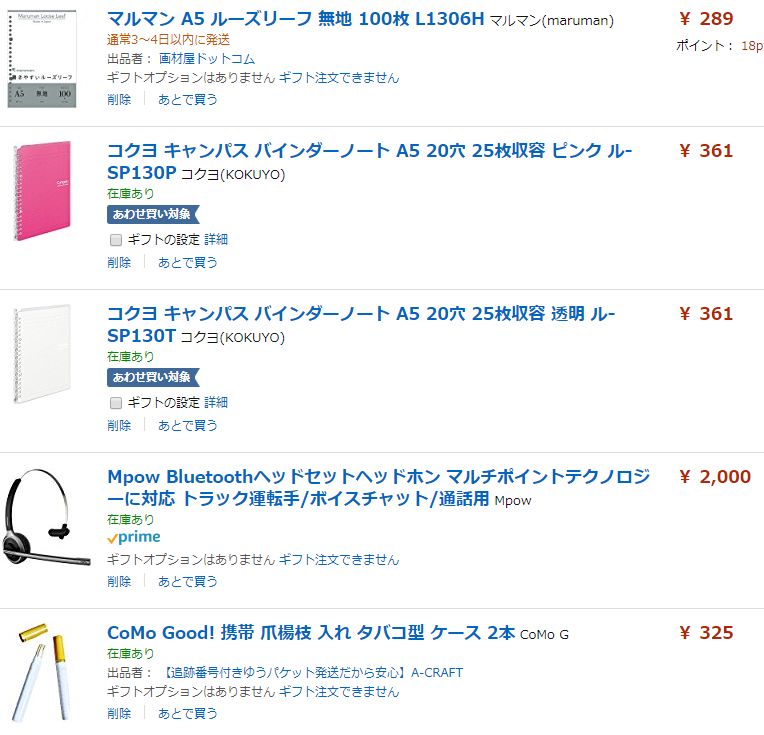
Task: Click the Prime badge under Mpow headset
Action: coord(133,538)
